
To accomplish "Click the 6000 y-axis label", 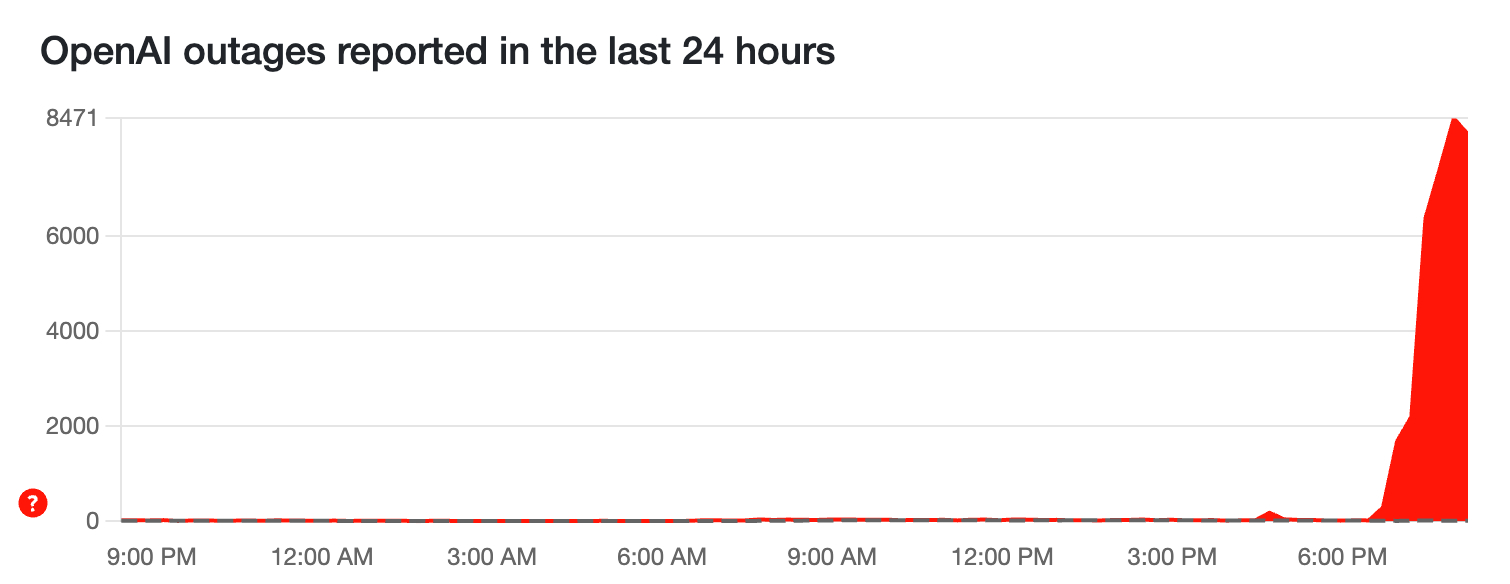I will (x=71, y=236).
